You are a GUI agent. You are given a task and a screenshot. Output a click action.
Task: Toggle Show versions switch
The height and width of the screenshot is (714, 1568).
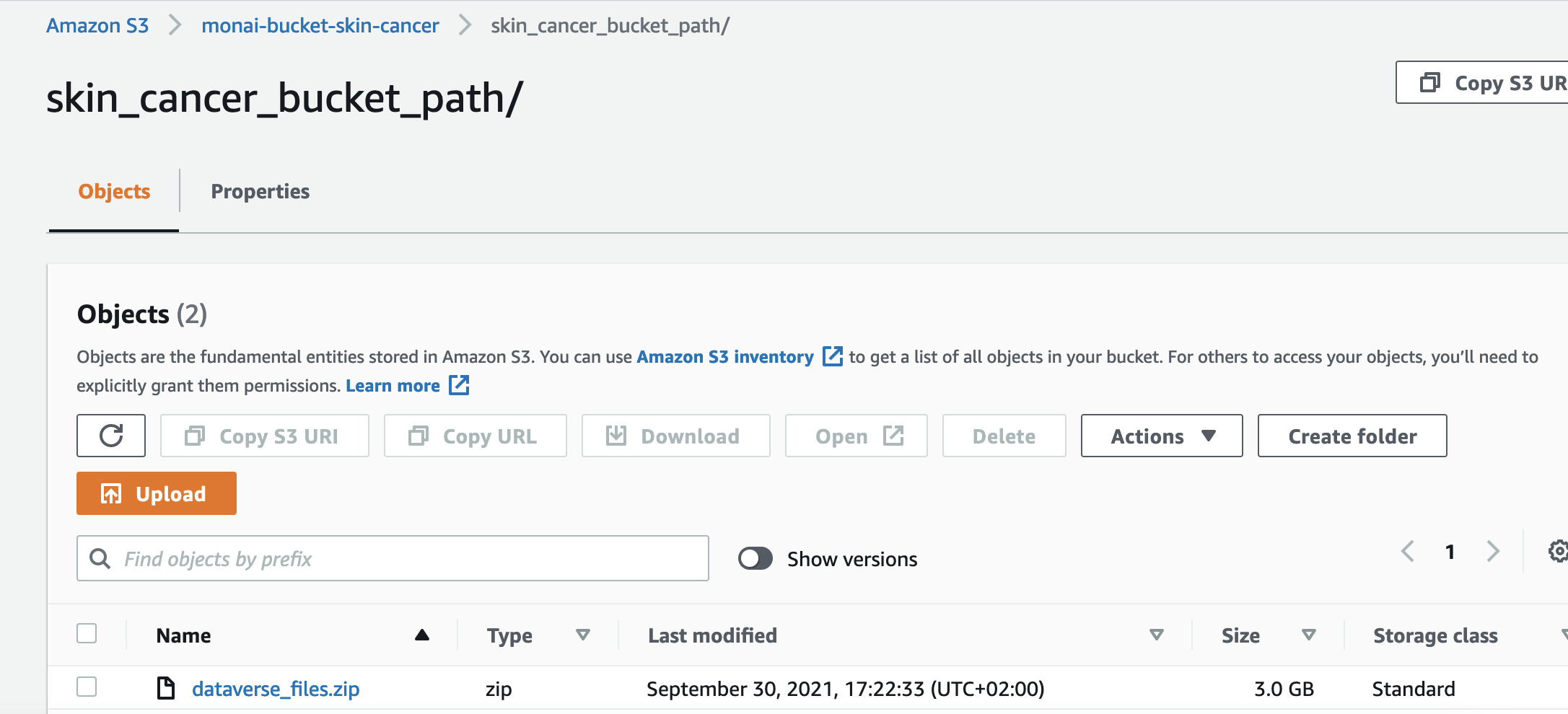point(755,558)
